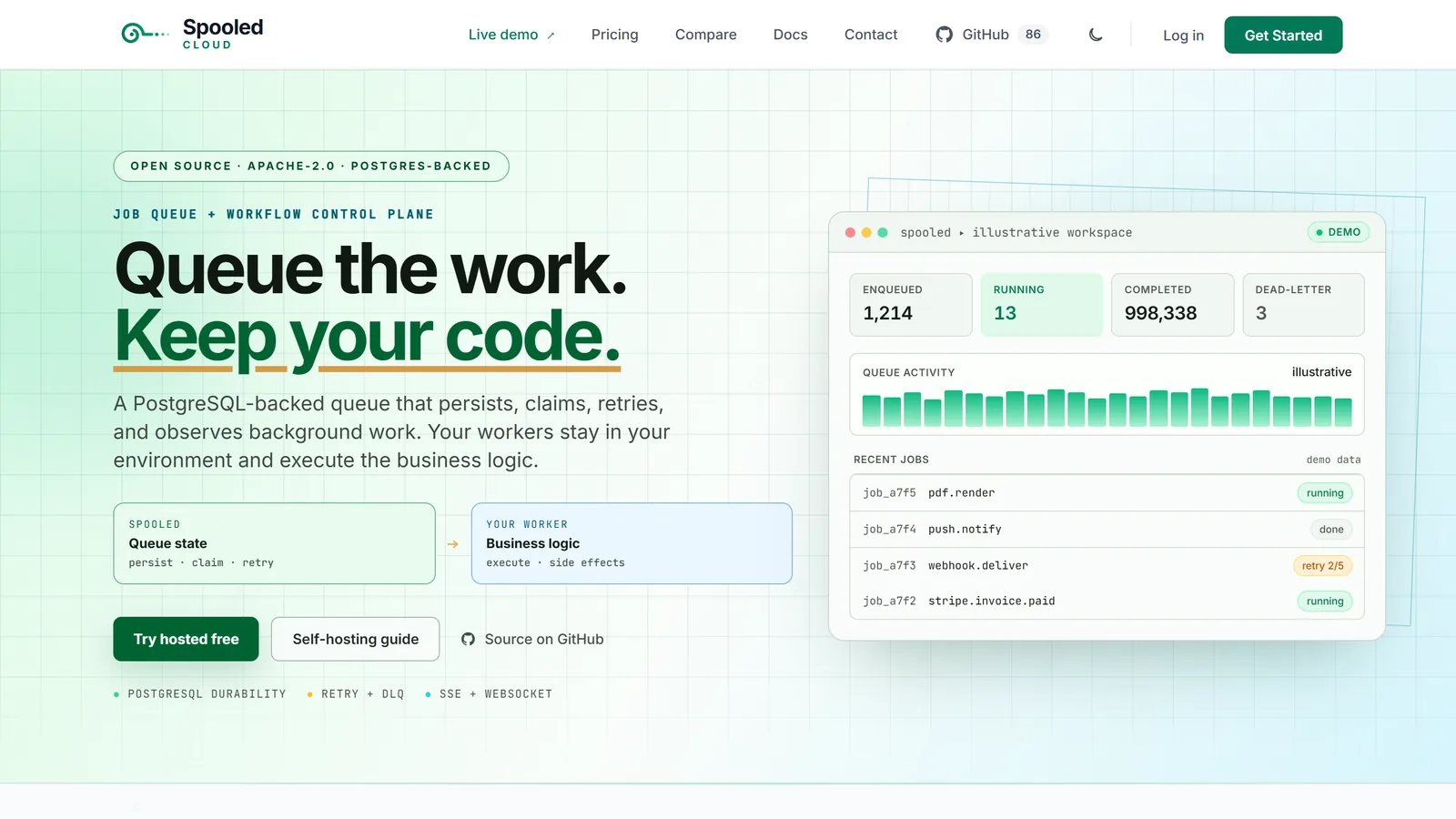The image size is (1456, 819).
Task: Click the queue activity bar chart
Action: pyautogui.click(x=1107, y=408)
